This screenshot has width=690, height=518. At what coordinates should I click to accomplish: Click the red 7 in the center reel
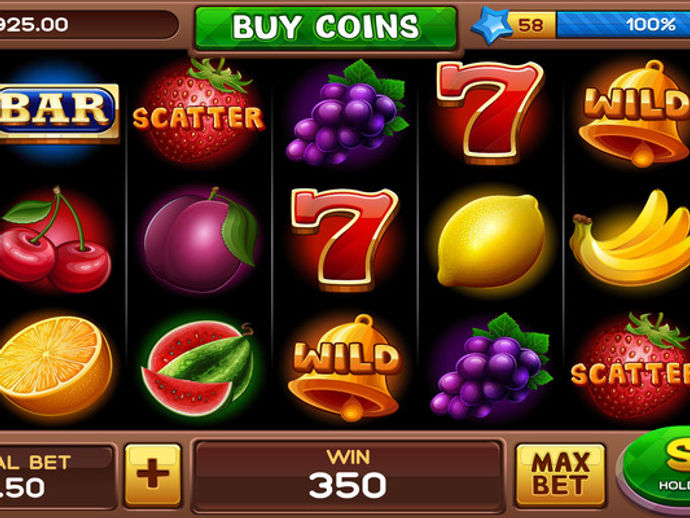click(345, 239)
